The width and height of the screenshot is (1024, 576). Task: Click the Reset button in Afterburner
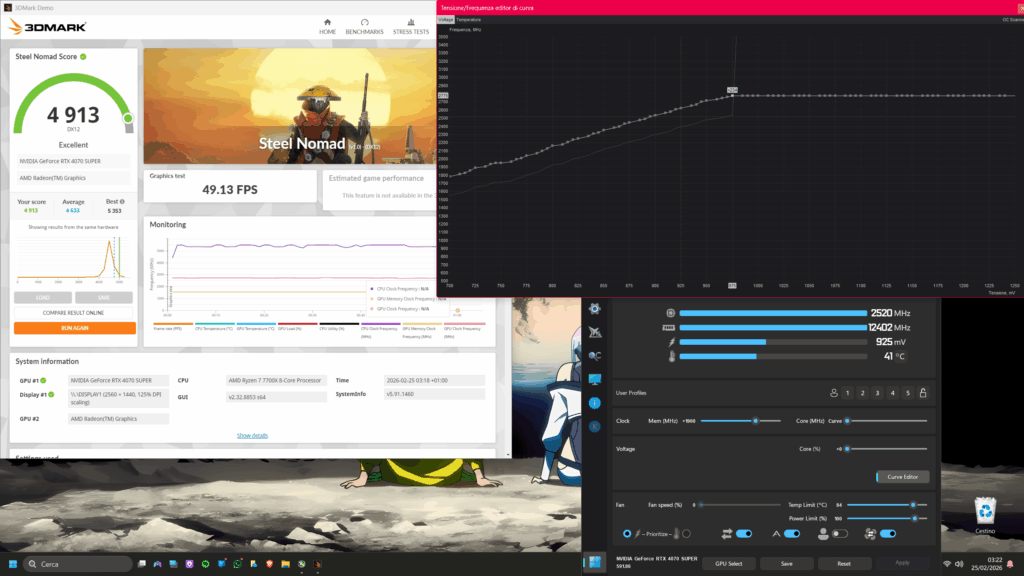click(x=844, y=564)
